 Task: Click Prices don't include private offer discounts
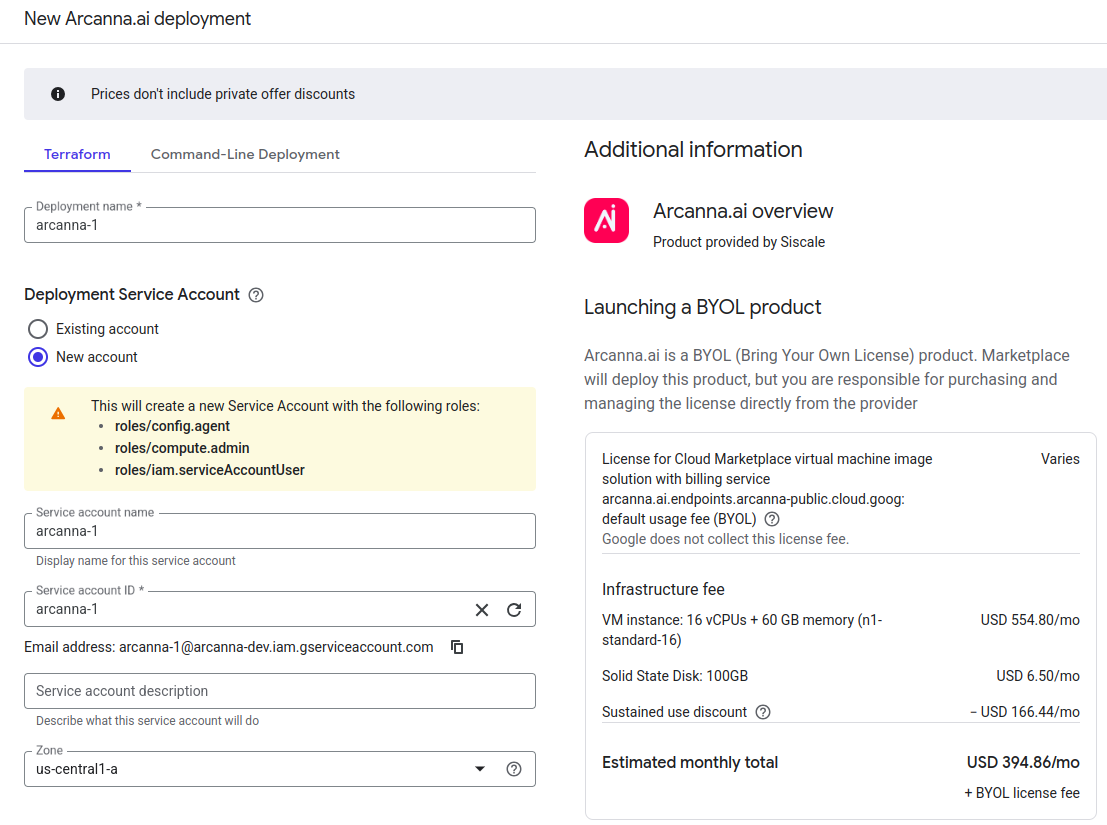(x=223, y=94)
